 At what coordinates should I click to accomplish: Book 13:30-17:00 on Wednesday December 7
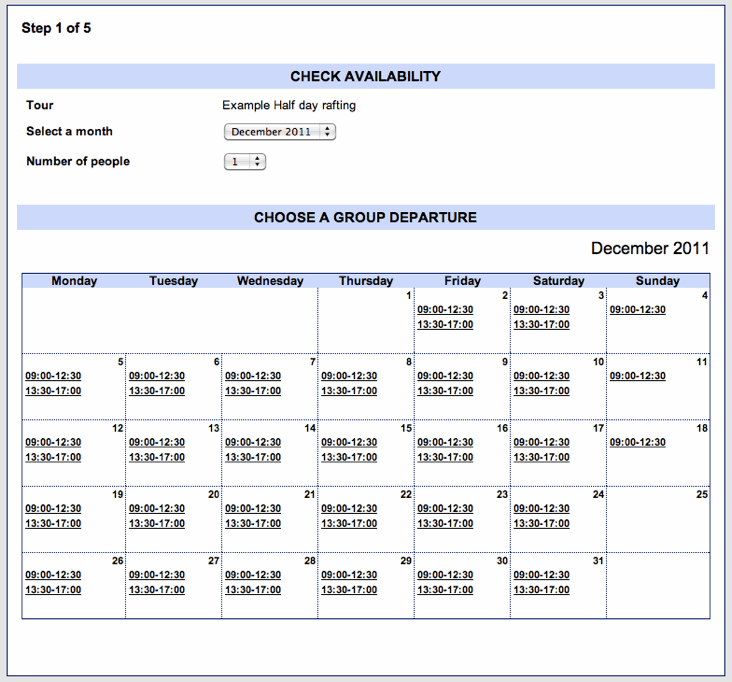[253, 391]
